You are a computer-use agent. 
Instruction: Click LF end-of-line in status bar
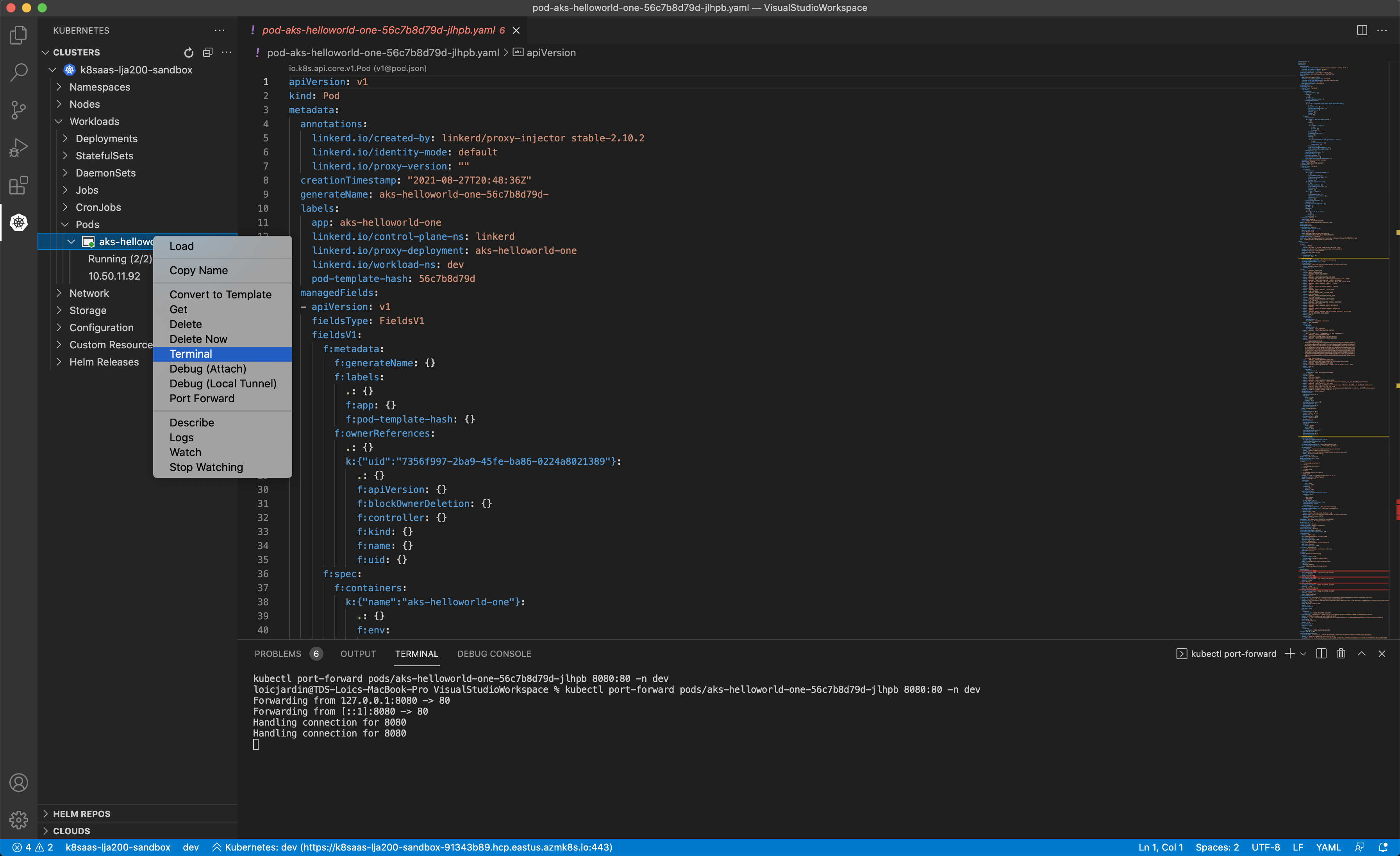tap(1298, 847)
